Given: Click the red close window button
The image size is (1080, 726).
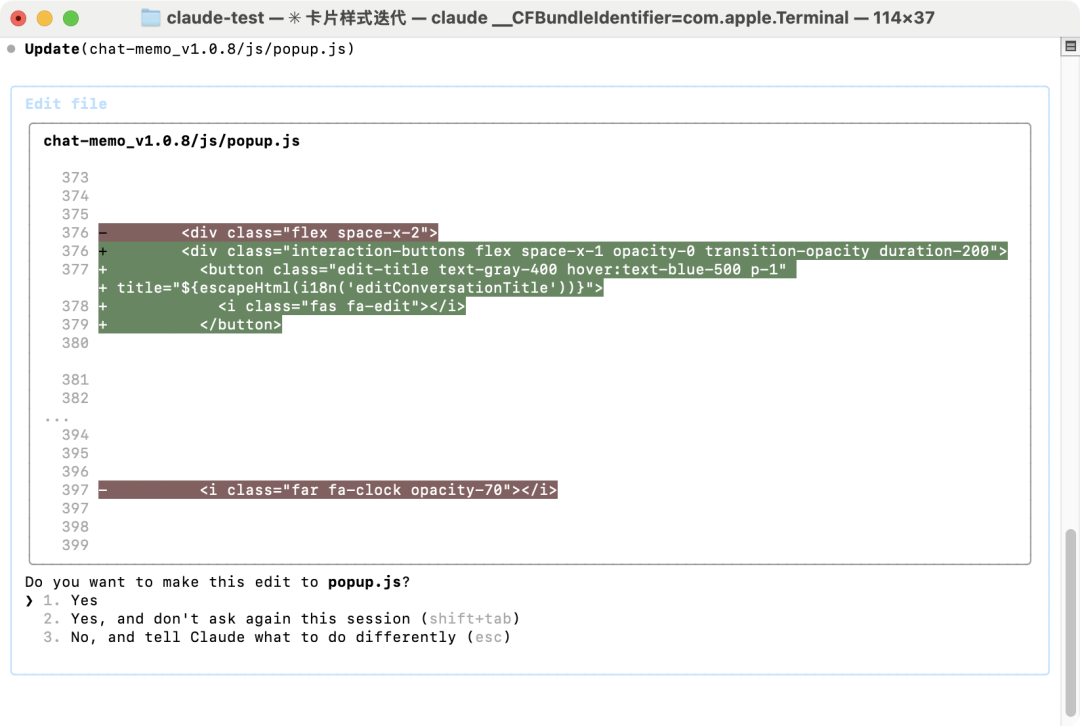Looking at the screenshot, I should pyautogui.click(x=19, y=18).
